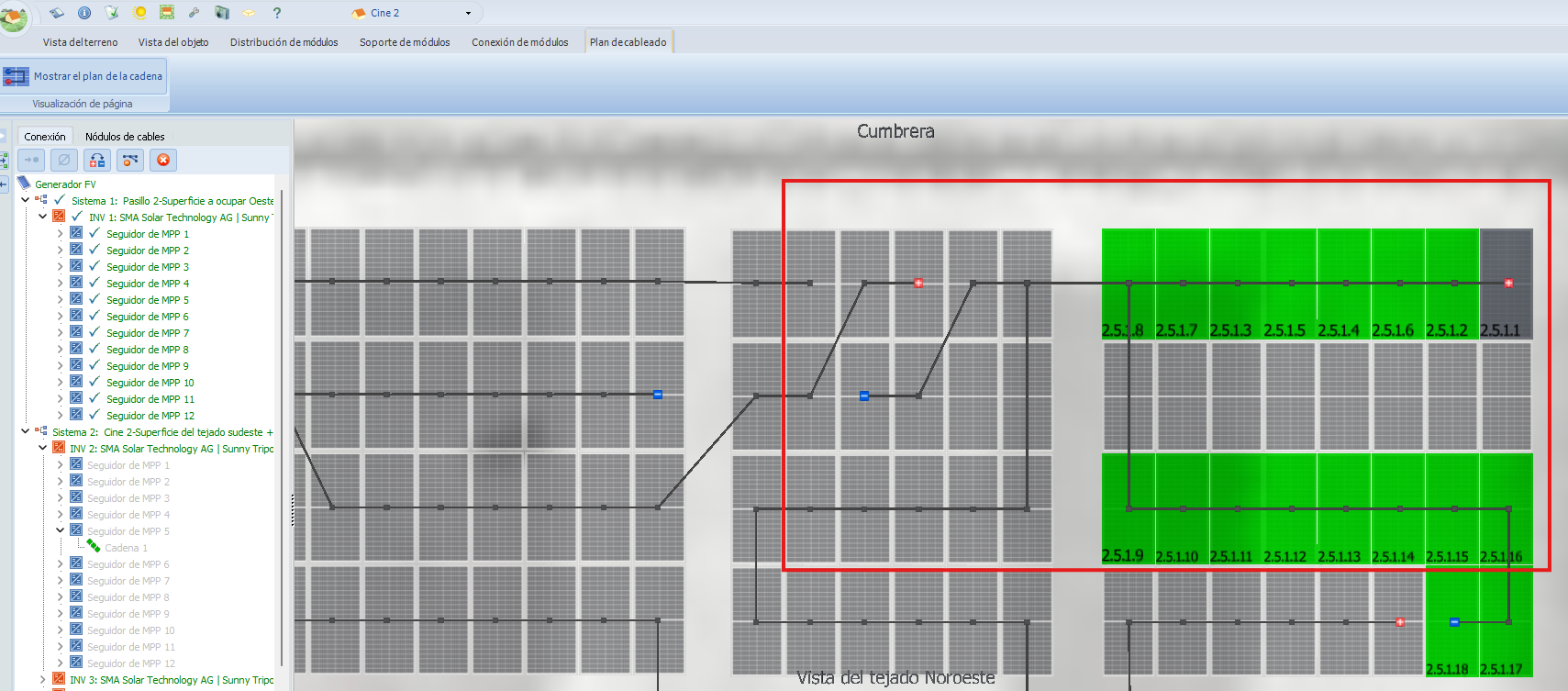Open the Cine 2 object dropdown
Screen dimensions: 1568x691
coord(468,13)
